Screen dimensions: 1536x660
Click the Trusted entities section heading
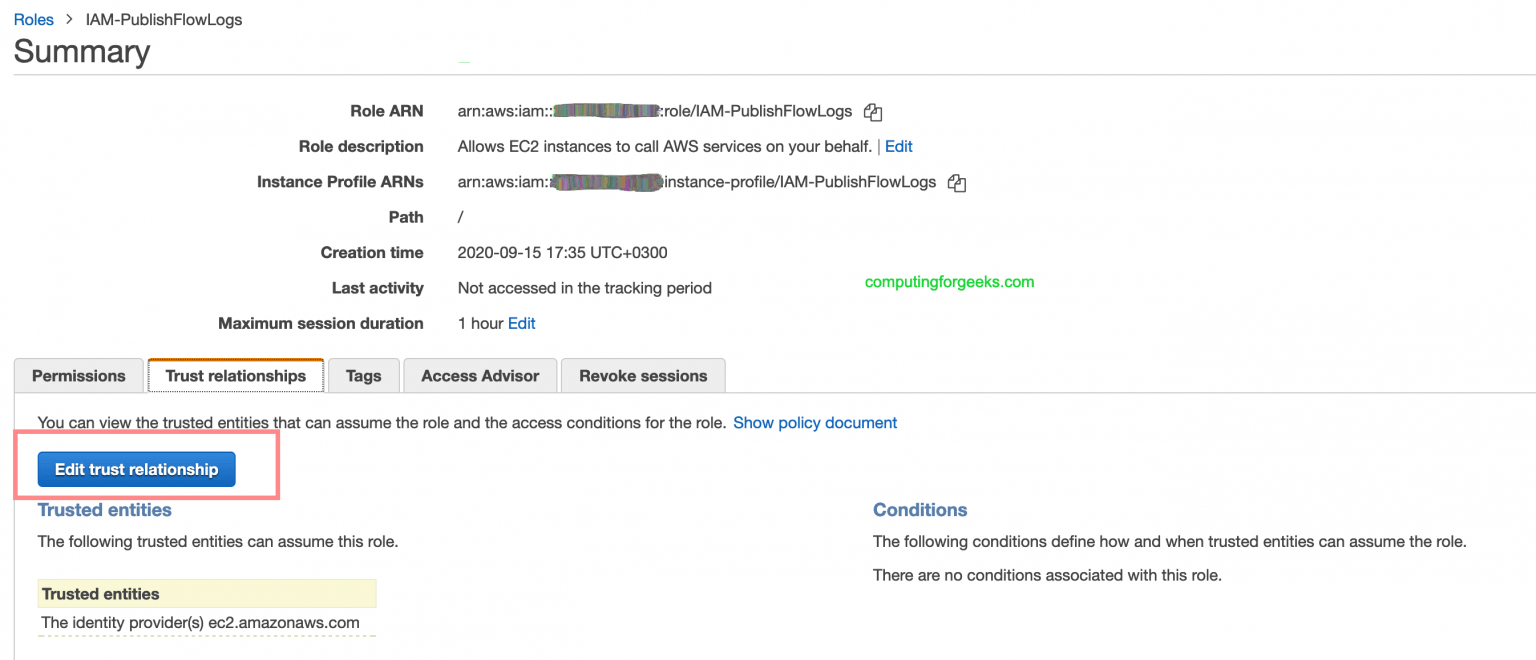click(104, 510)
